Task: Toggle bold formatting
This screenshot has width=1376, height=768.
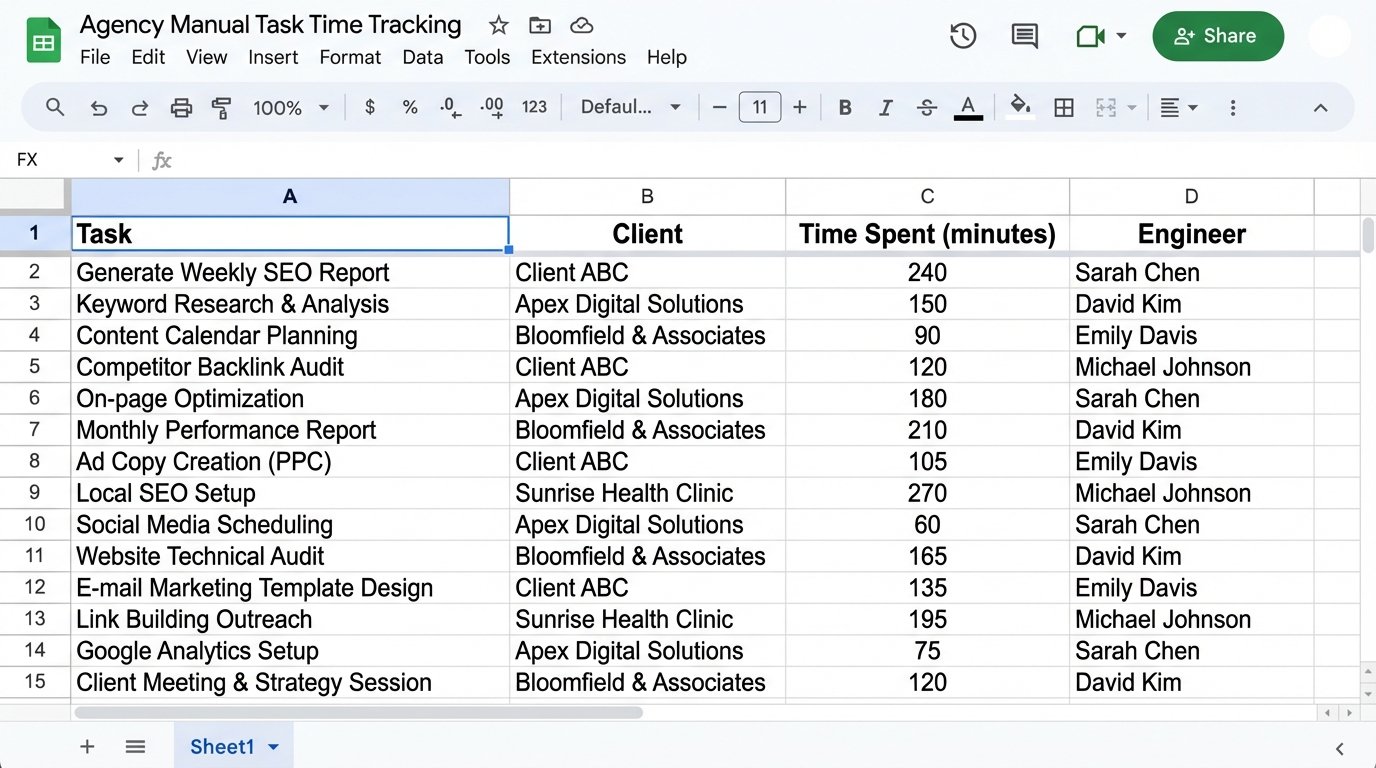Action: pos(844,107)
